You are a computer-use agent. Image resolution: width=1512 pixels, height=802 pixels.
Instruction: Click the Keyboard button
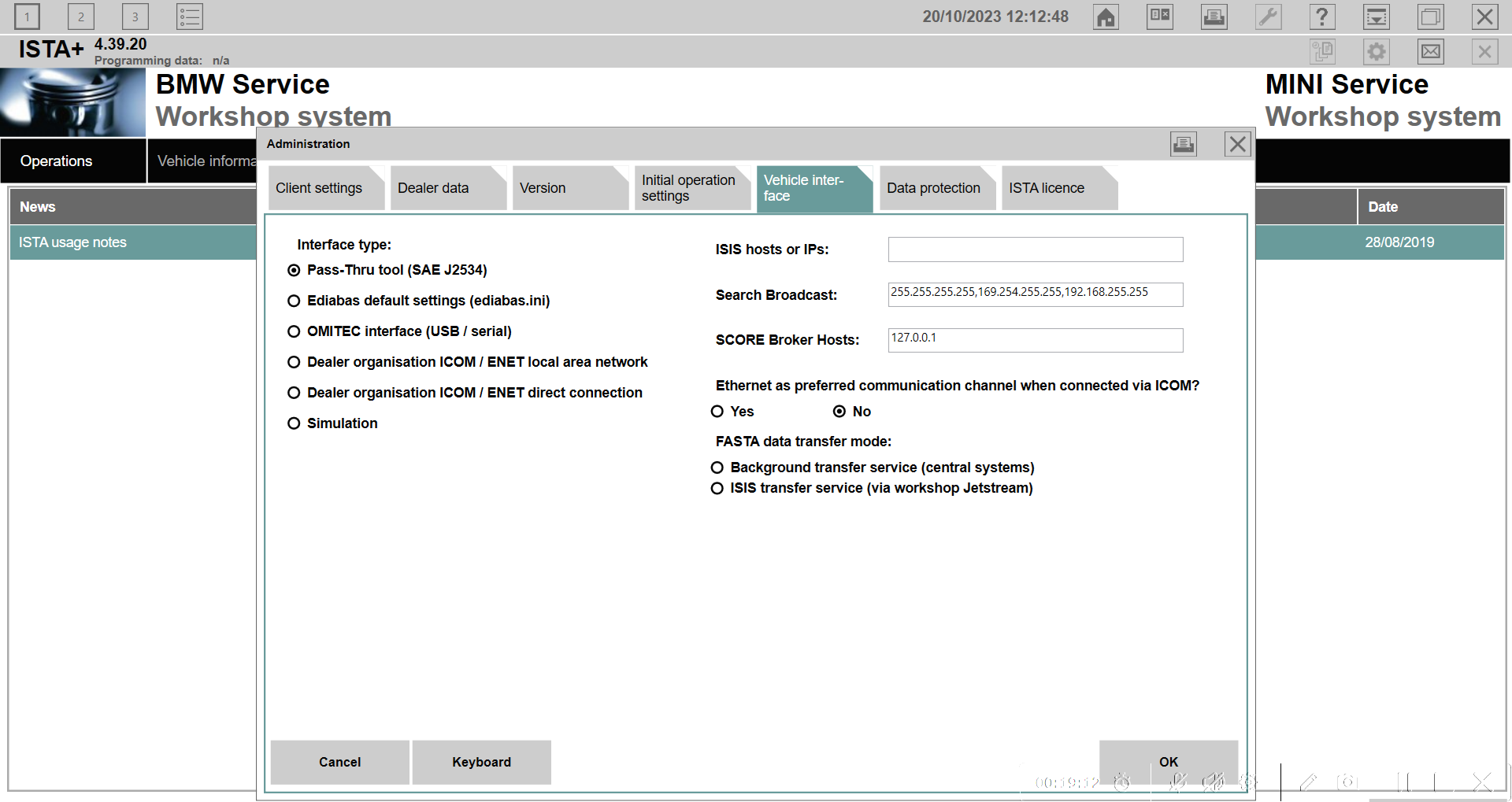[481, 762]
